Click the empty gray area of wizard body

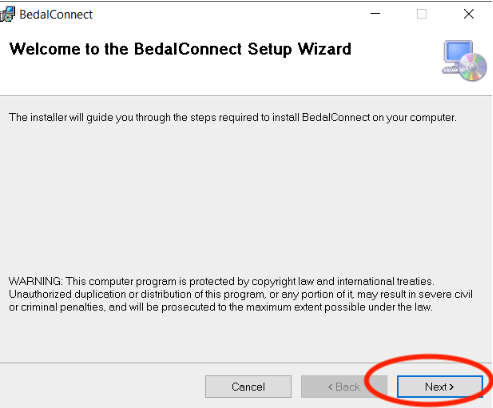[x=246, y=200]
